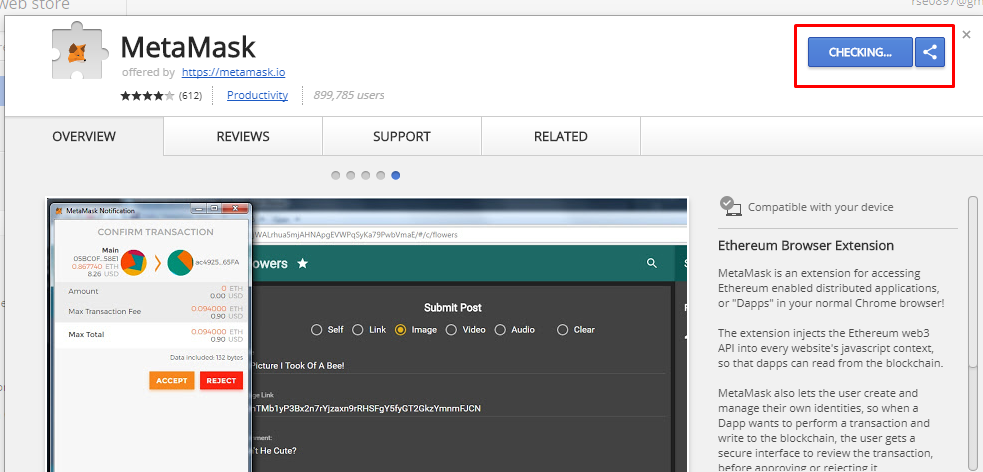Click the address bar URL in screenshot
The width and height of the screenshot is (983, 472).
[355, 235]
